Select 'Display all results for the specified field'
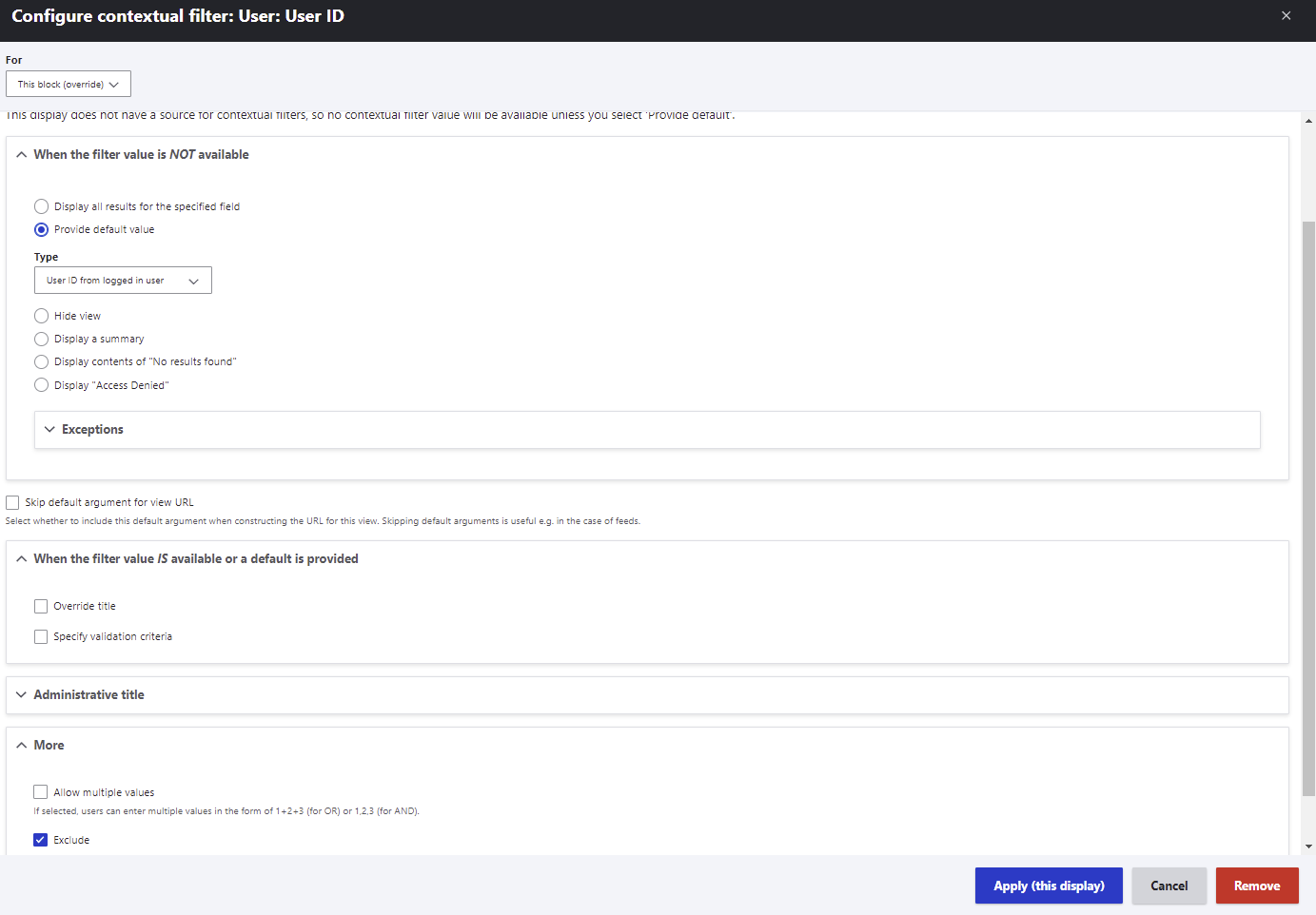The height and width of the screenshot is (915, 1316). [41, 205]
